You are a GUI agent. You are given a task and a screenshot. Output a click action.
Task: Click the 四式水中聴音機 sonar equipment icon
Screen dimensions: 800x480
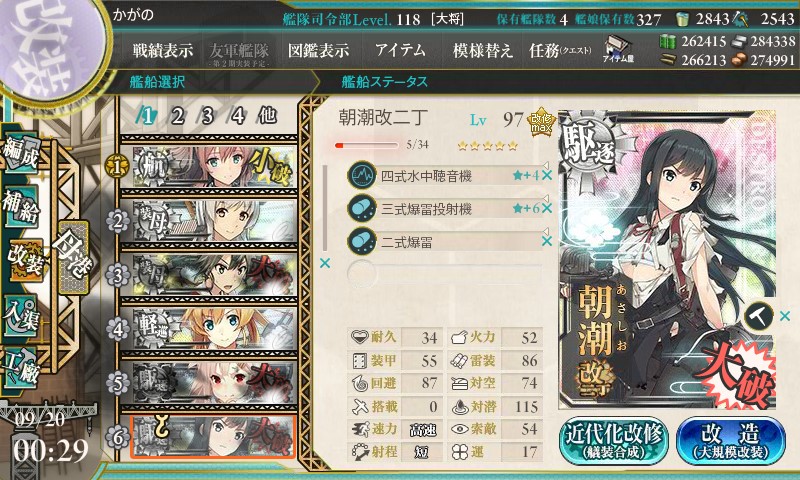pyautogui.click(x=362, y=175)
